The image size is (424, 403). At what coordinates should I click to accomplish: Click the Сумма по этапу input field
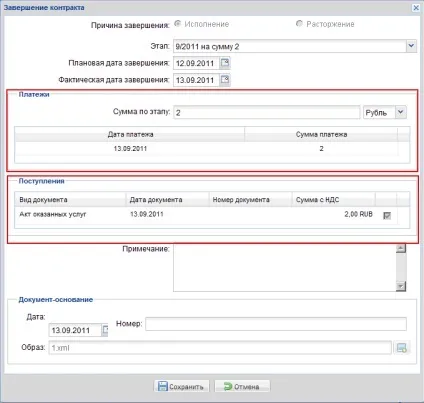click(x=267, y=112)
